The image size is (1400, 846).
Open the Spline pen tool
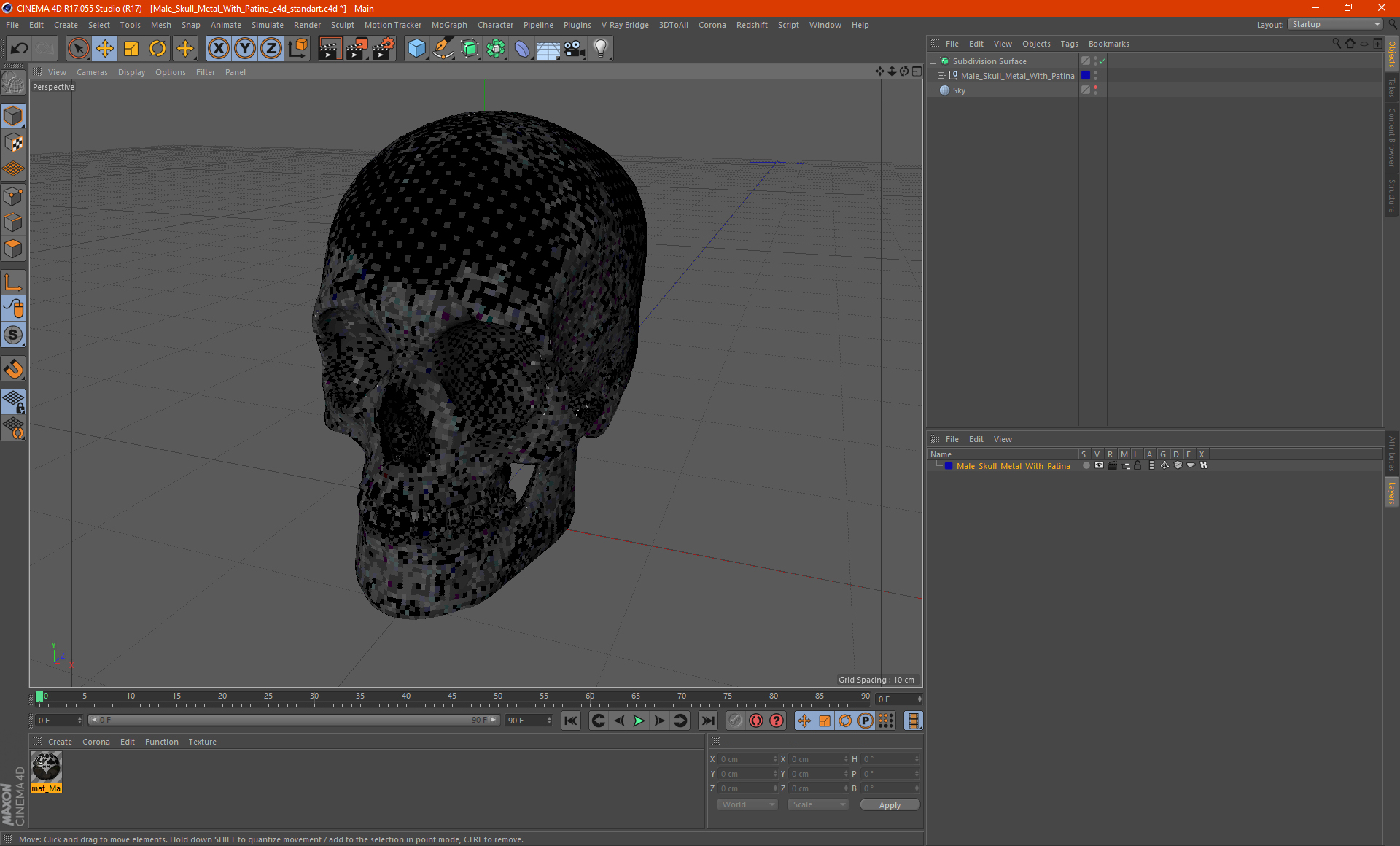tap(443, 49)
